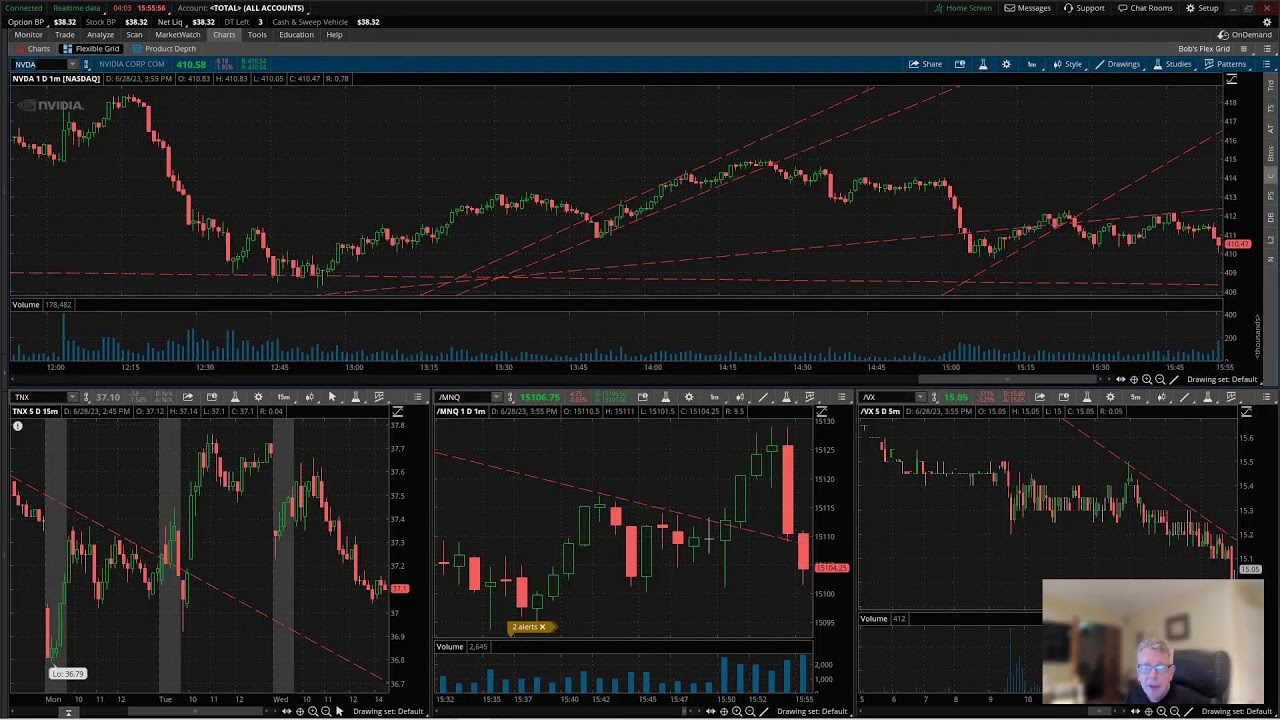Open /MNQ symbol dropdown
1280x720 pixels.
[x=496, y=397]
